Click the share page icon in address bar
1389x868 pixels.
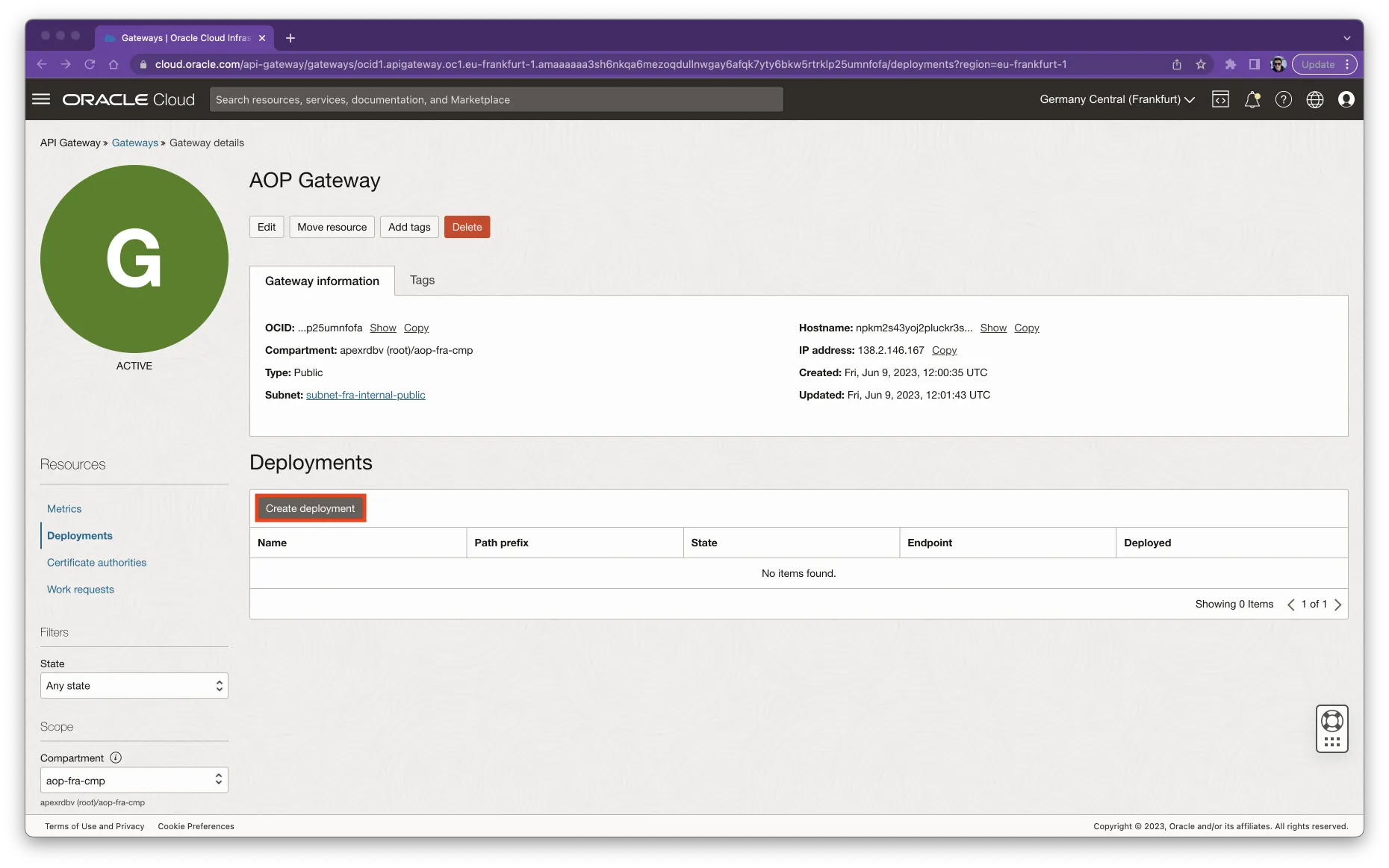click(x=1177, y=64)
